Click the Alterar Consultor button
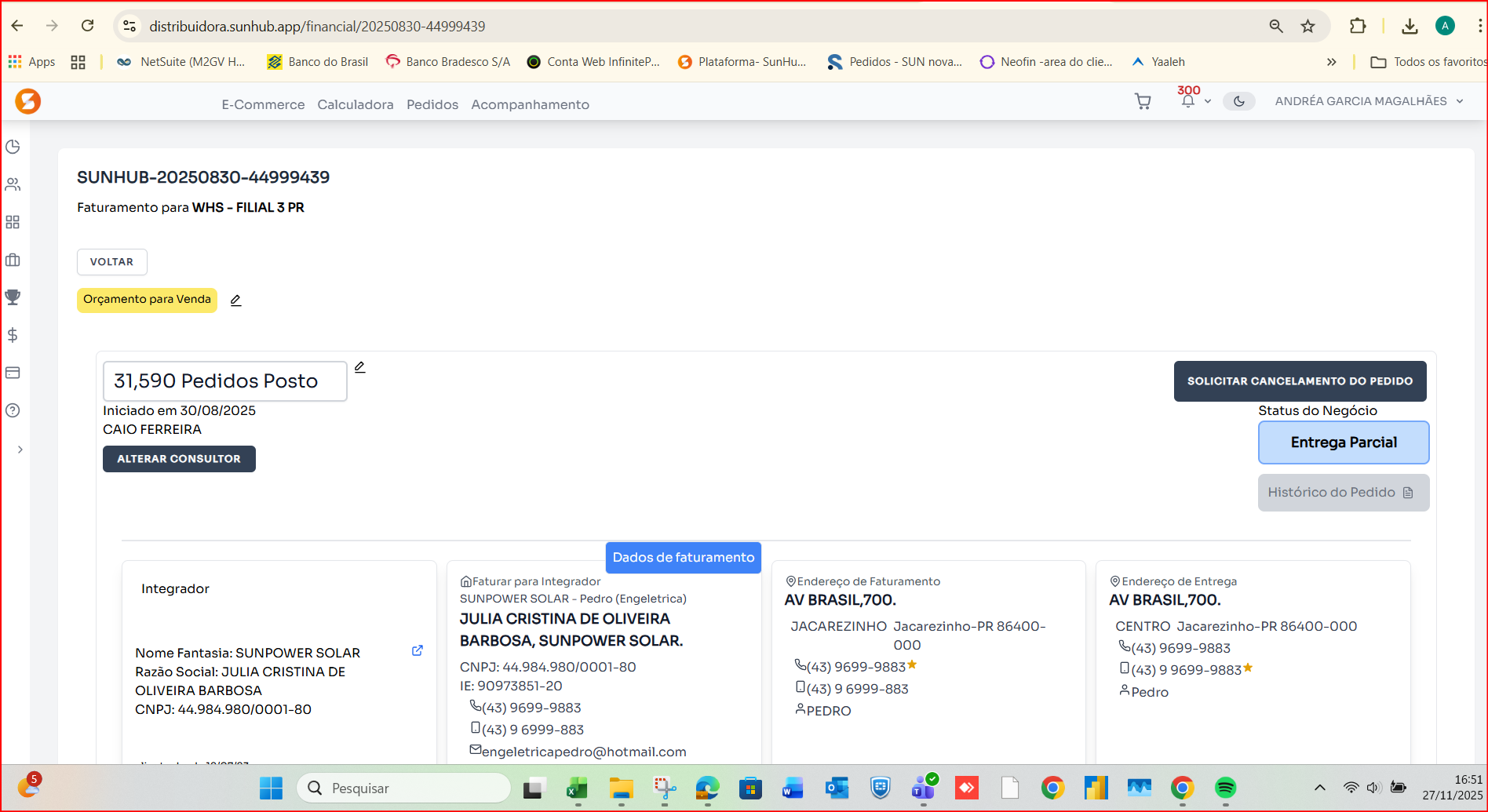1488x812 pixels. click(179, 459)
